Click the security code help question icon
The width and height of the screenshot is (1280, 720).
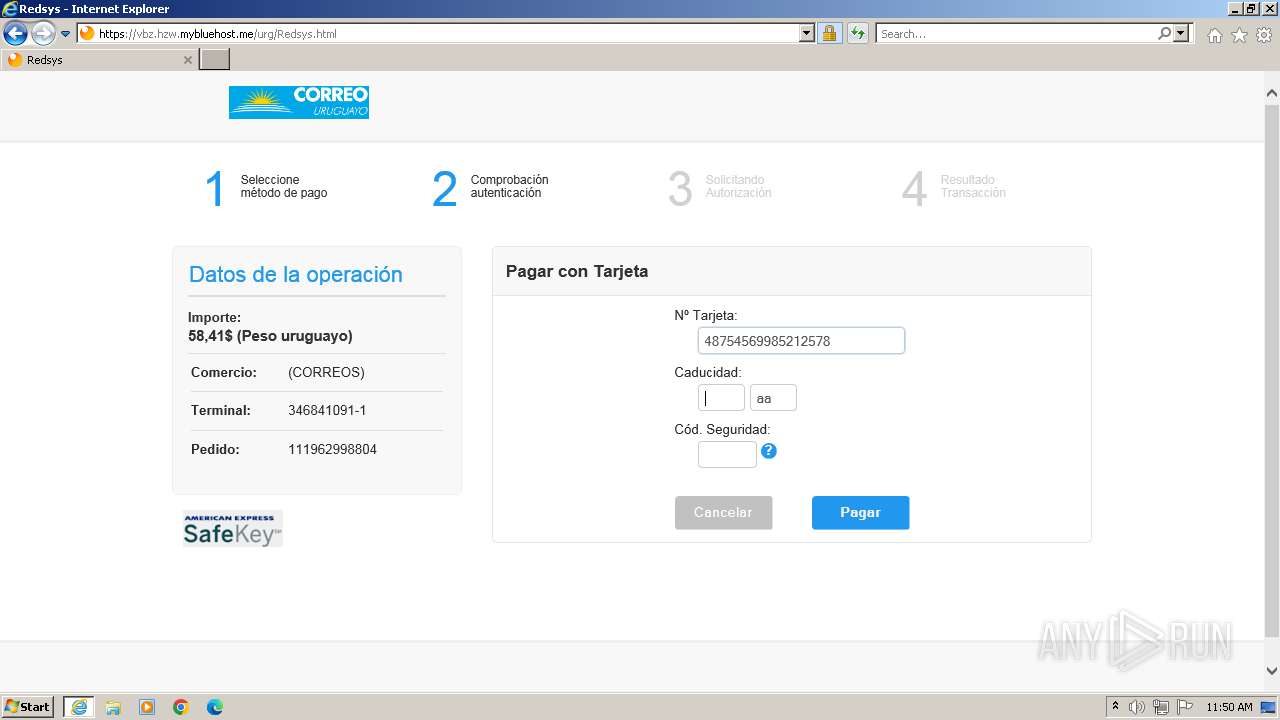[x=769, y=451]
